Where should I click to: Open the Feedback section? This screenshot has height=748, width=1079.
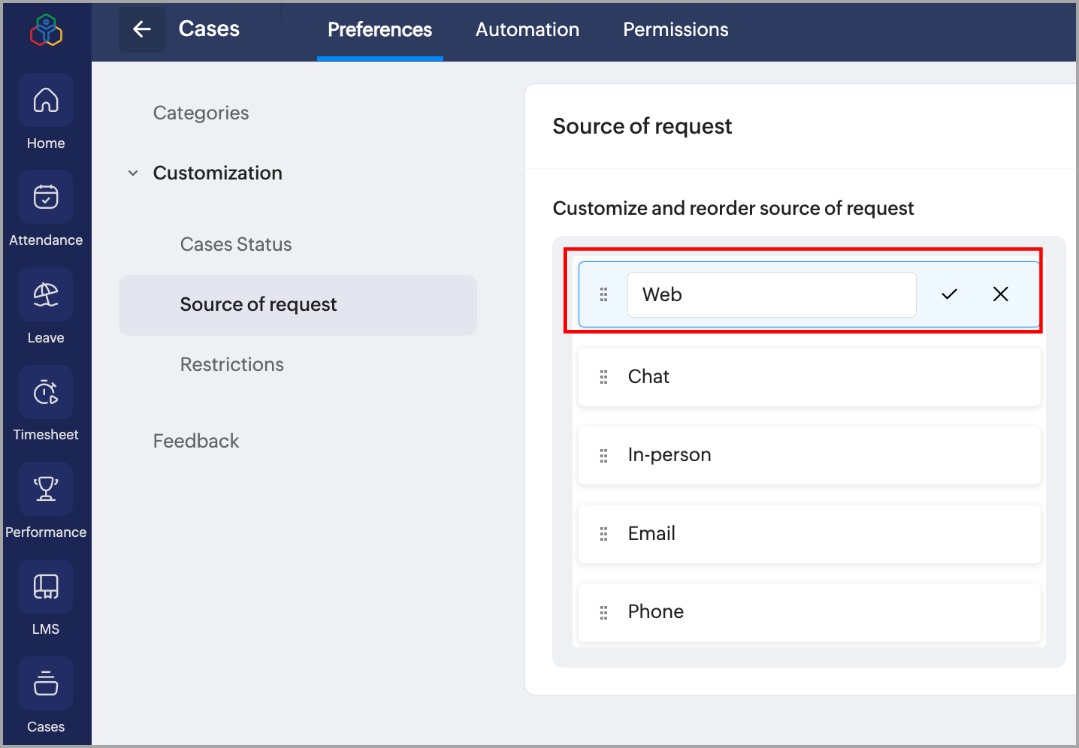coord(196,441)
